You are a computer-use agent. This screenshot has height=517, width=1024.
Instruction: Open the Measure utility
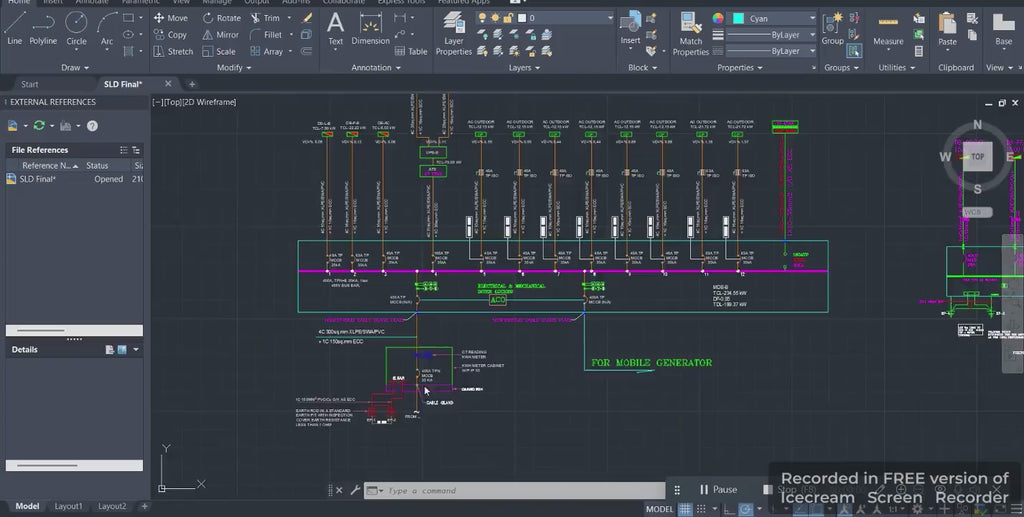(888, 30)
